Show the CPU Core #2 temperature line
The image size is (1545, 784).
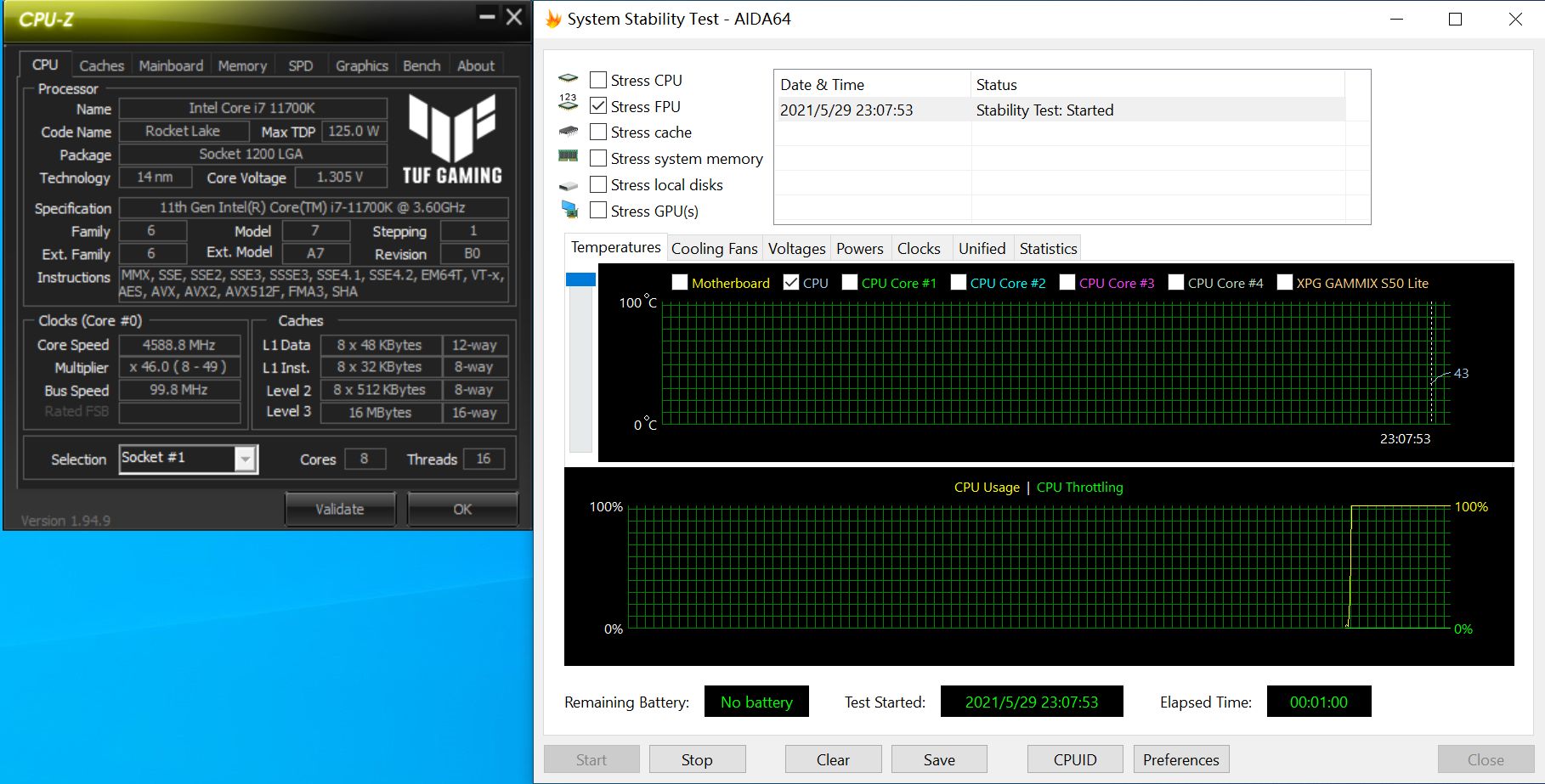tap(959, 283)
